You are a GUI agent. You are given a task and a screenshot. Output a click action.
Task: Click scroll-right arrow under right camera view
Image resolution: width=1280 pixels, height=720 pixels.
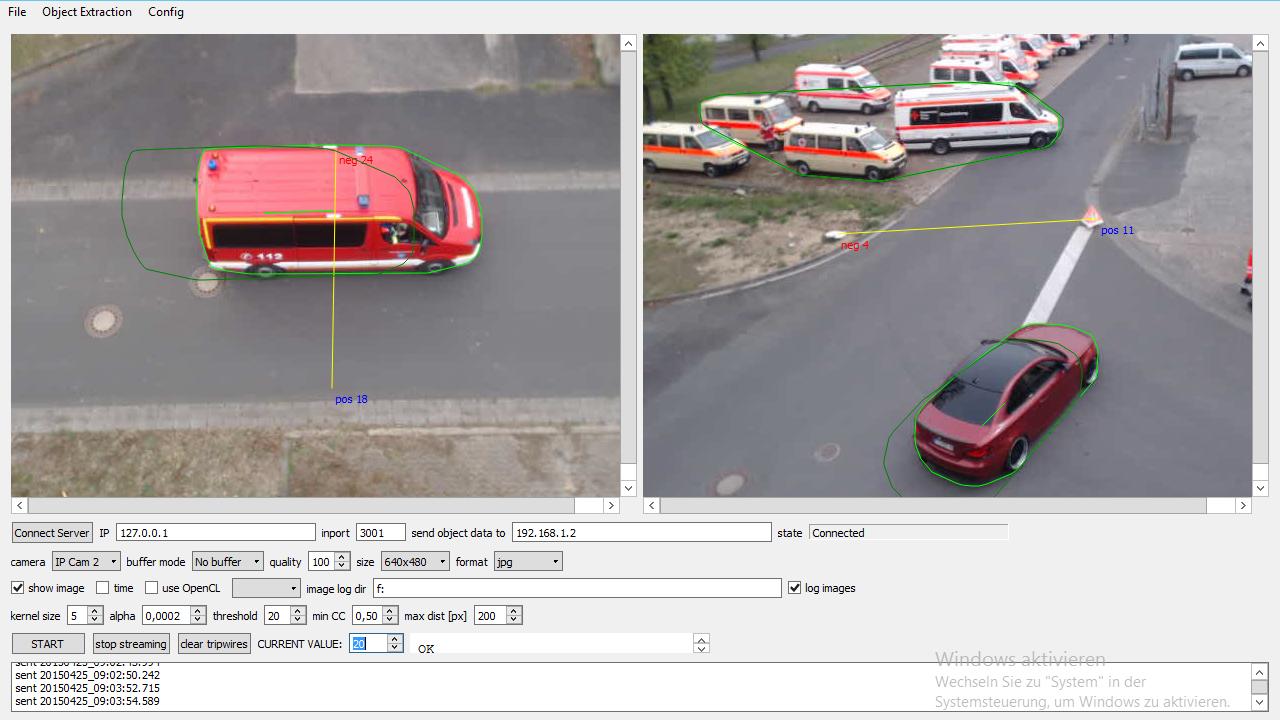(x=1243, y=506)
